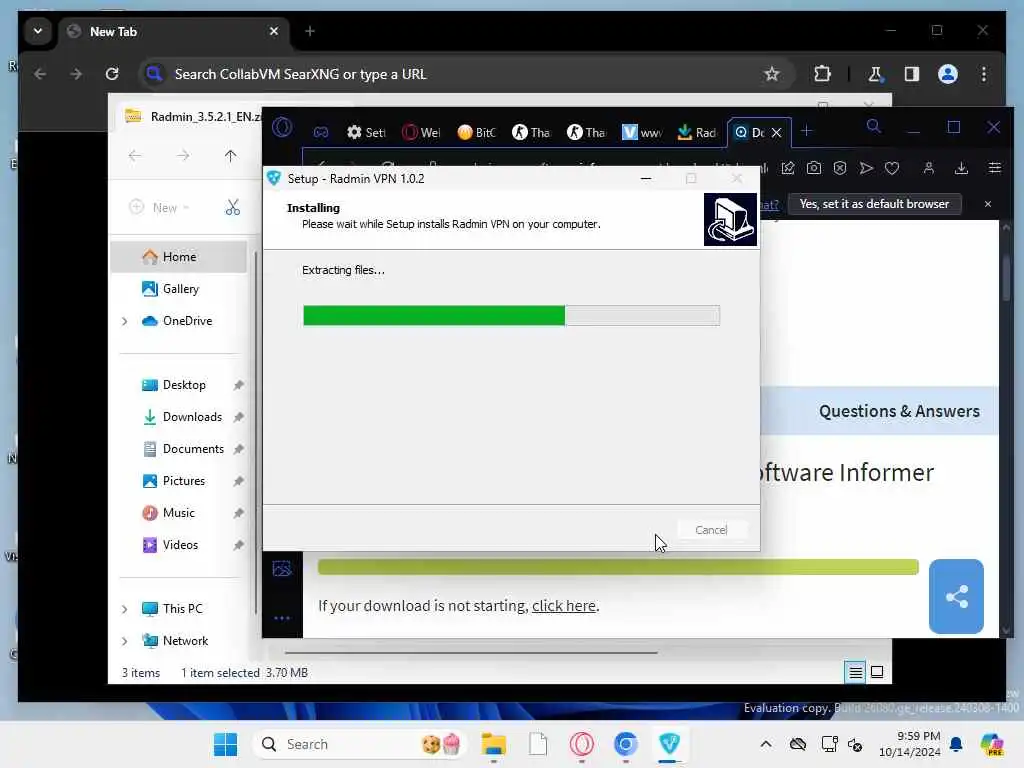Expand the Network node

(124, 641)
